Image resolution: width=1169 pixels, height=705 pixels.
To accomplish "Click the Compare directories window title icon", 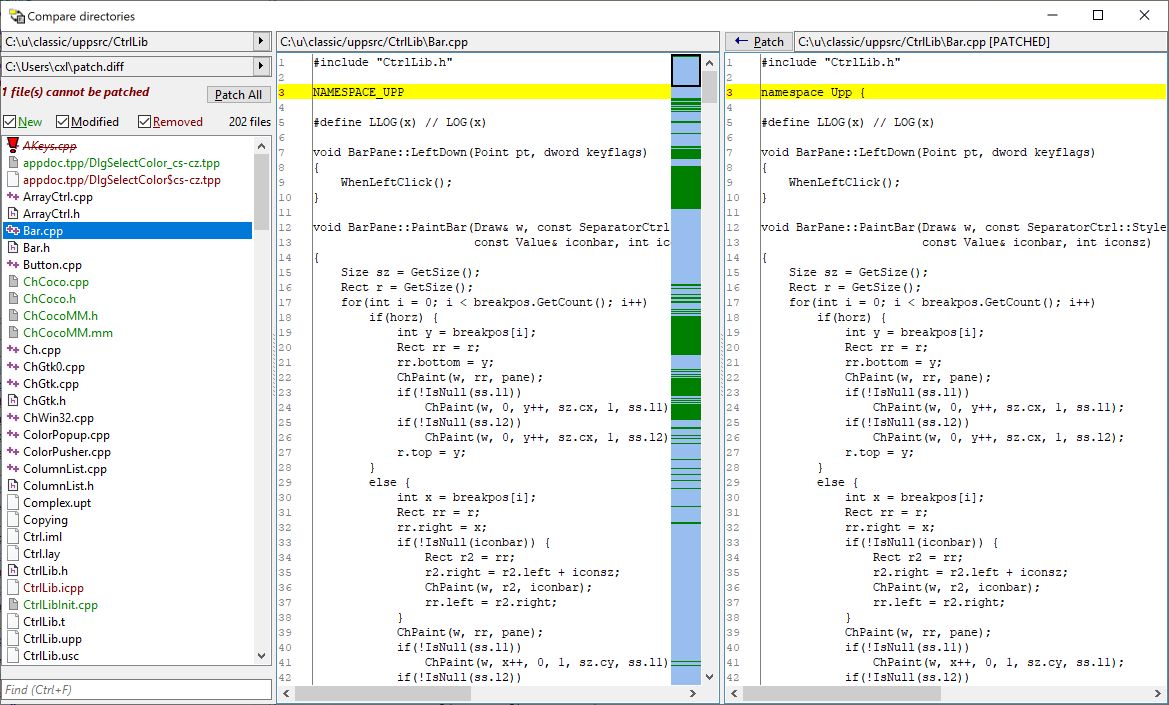I will pos(15,16).
